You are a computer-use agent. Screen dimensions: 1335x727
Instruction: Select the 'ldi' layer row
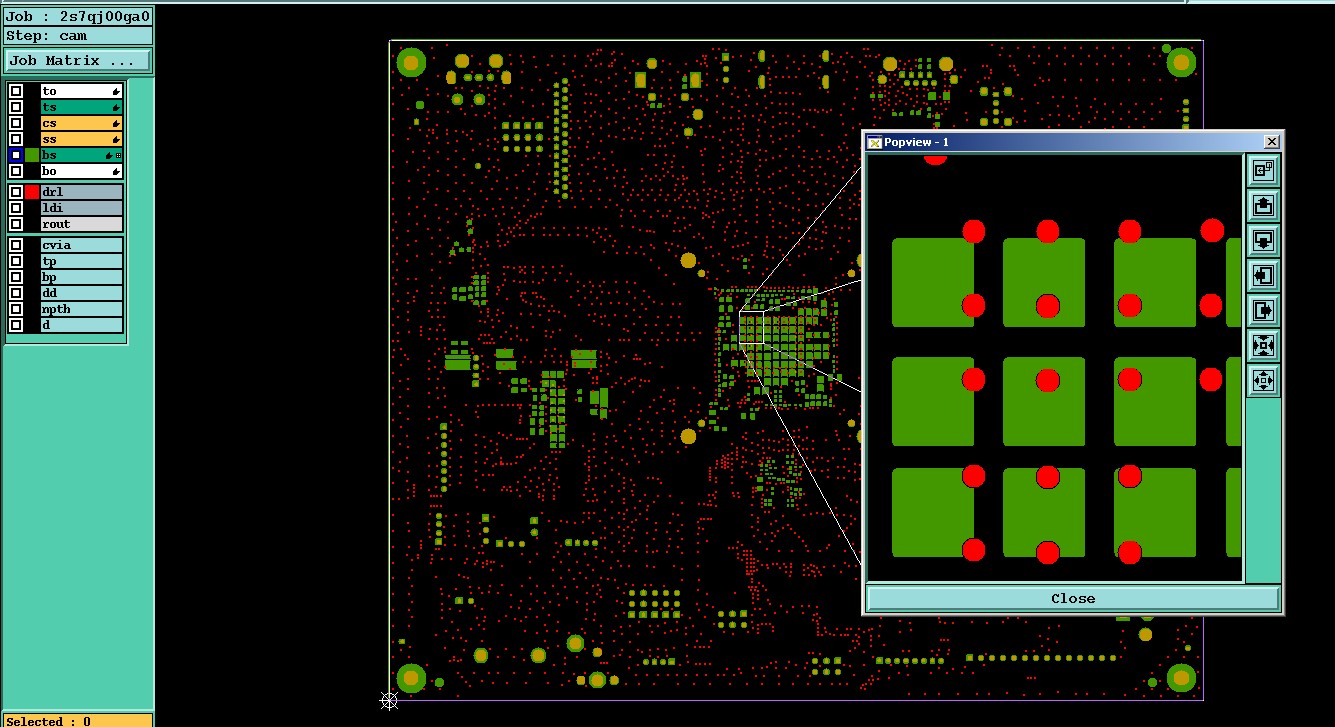82,208
